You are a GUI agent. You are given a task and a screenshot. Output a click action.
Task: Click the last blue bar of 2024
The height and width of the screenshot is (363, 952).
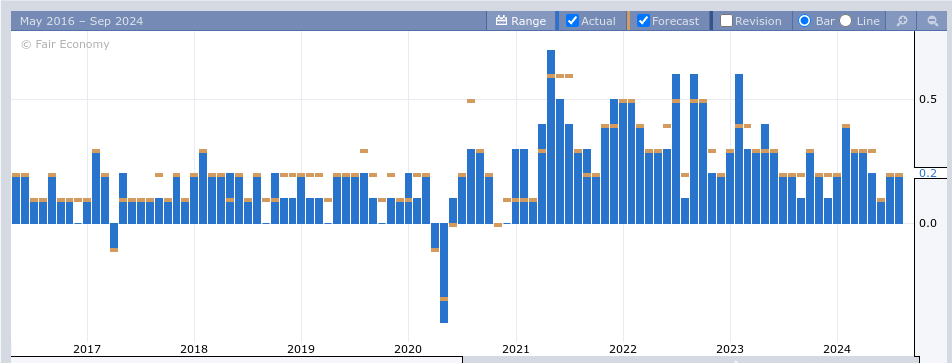tap(899, 199)
